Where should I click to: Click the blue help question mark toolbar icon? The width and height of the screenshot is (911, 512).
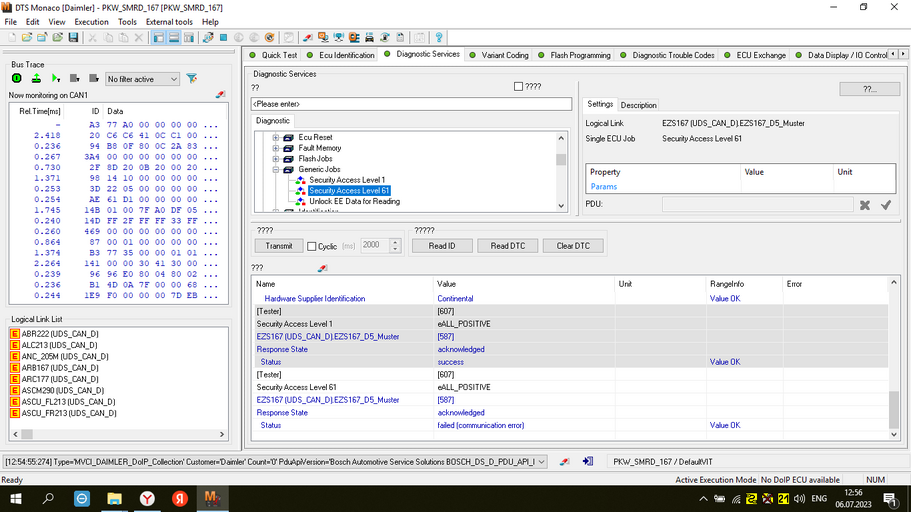(x=439, y=38)
